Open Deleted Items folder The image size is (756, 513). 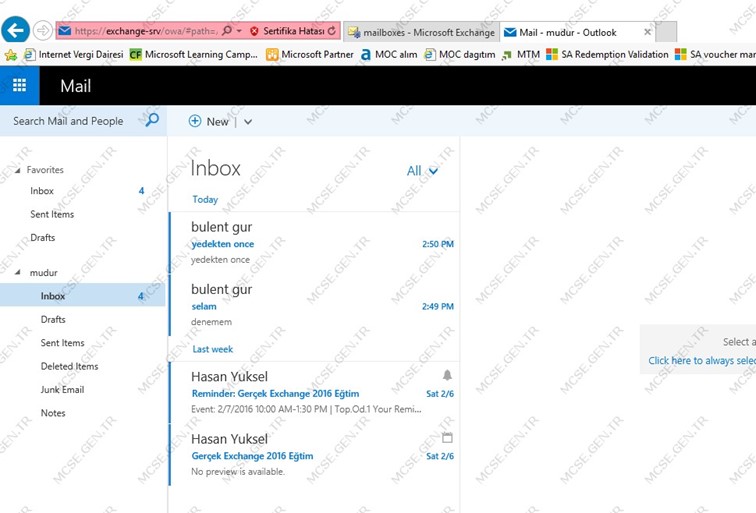69,366
